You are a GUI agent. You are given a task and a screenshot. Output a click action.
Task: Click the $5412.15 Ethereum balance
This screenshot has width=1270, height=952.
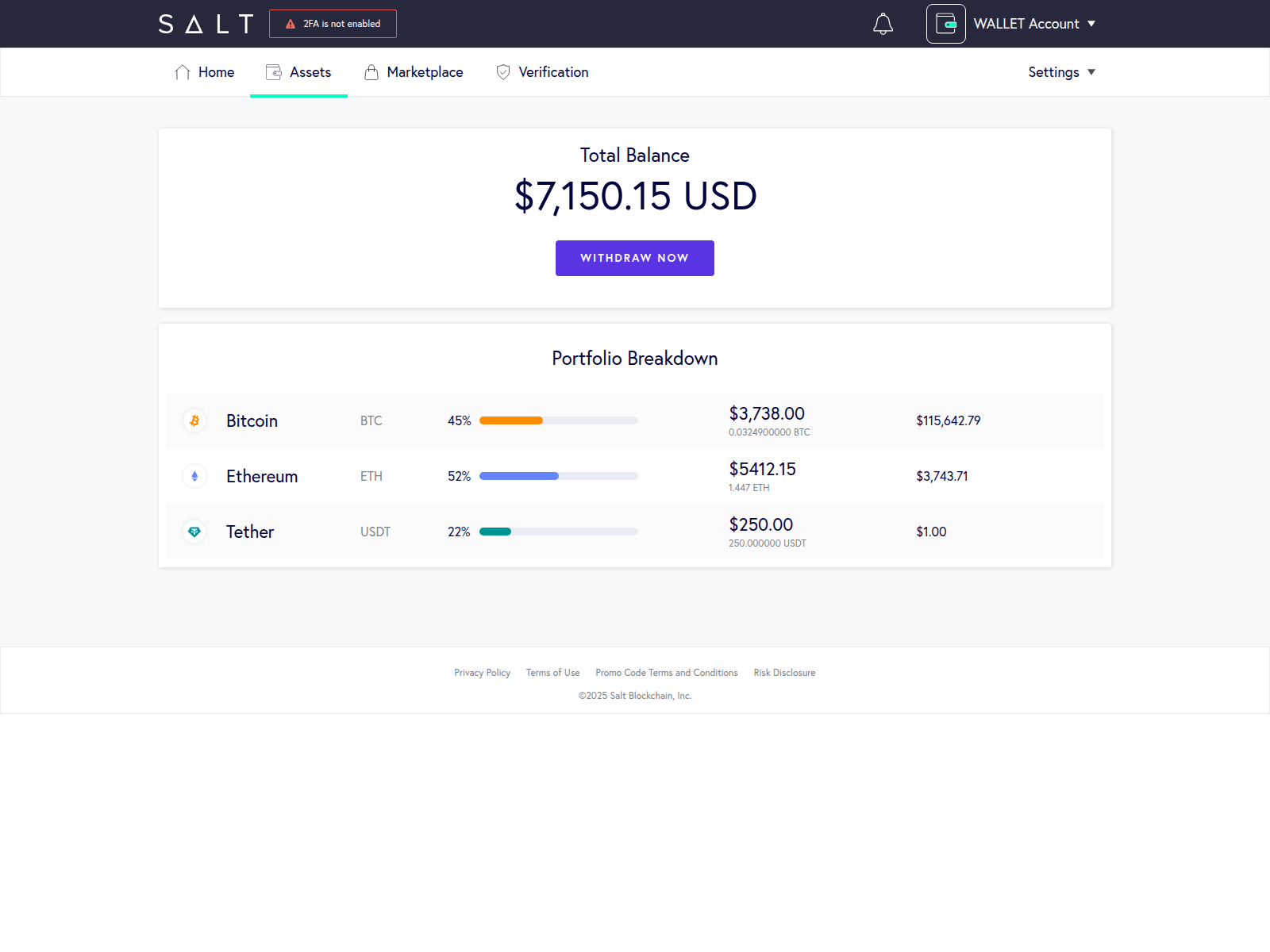click(x=762, y=469)
